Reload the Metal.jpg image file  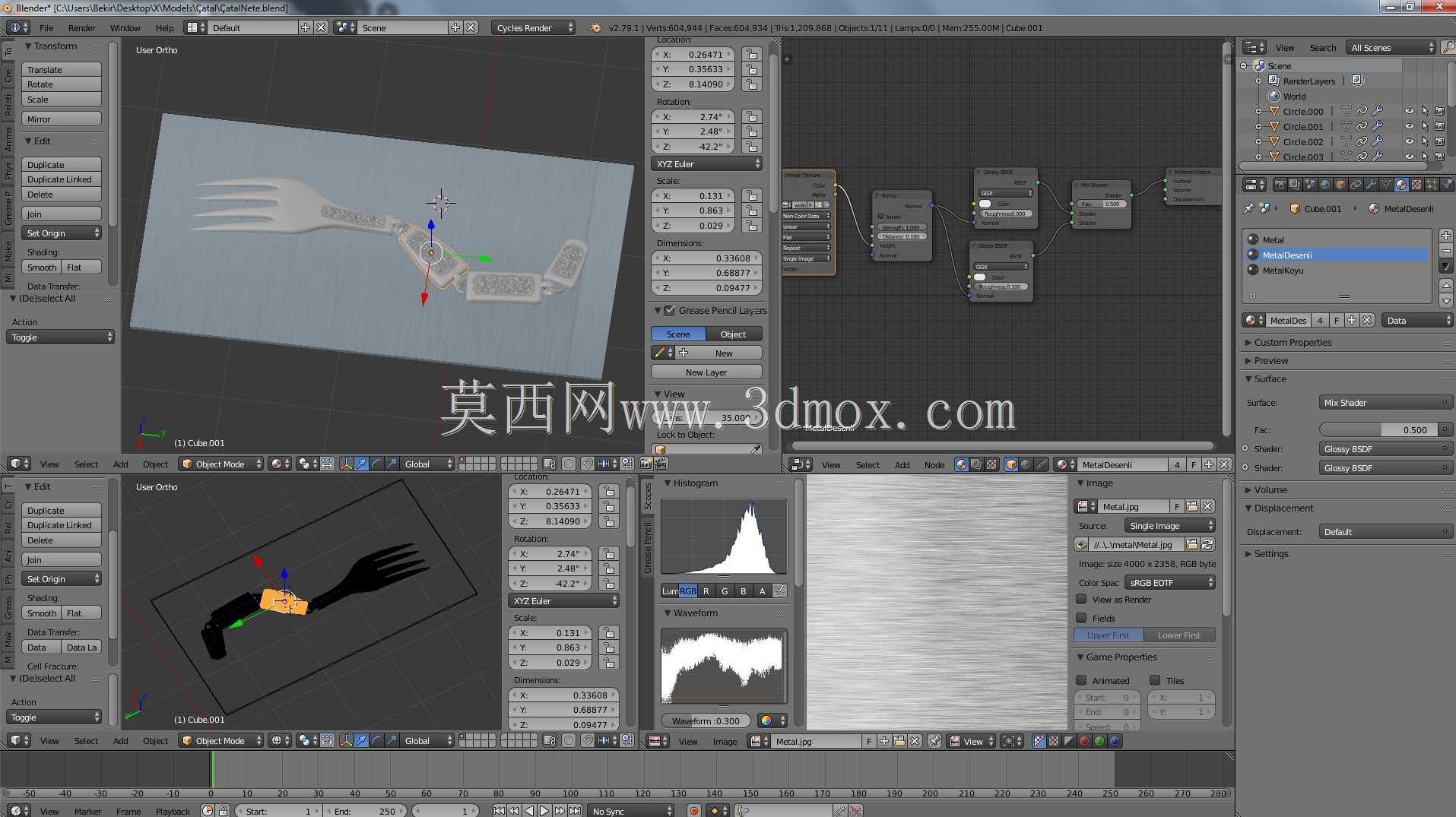pos(1207,544)
